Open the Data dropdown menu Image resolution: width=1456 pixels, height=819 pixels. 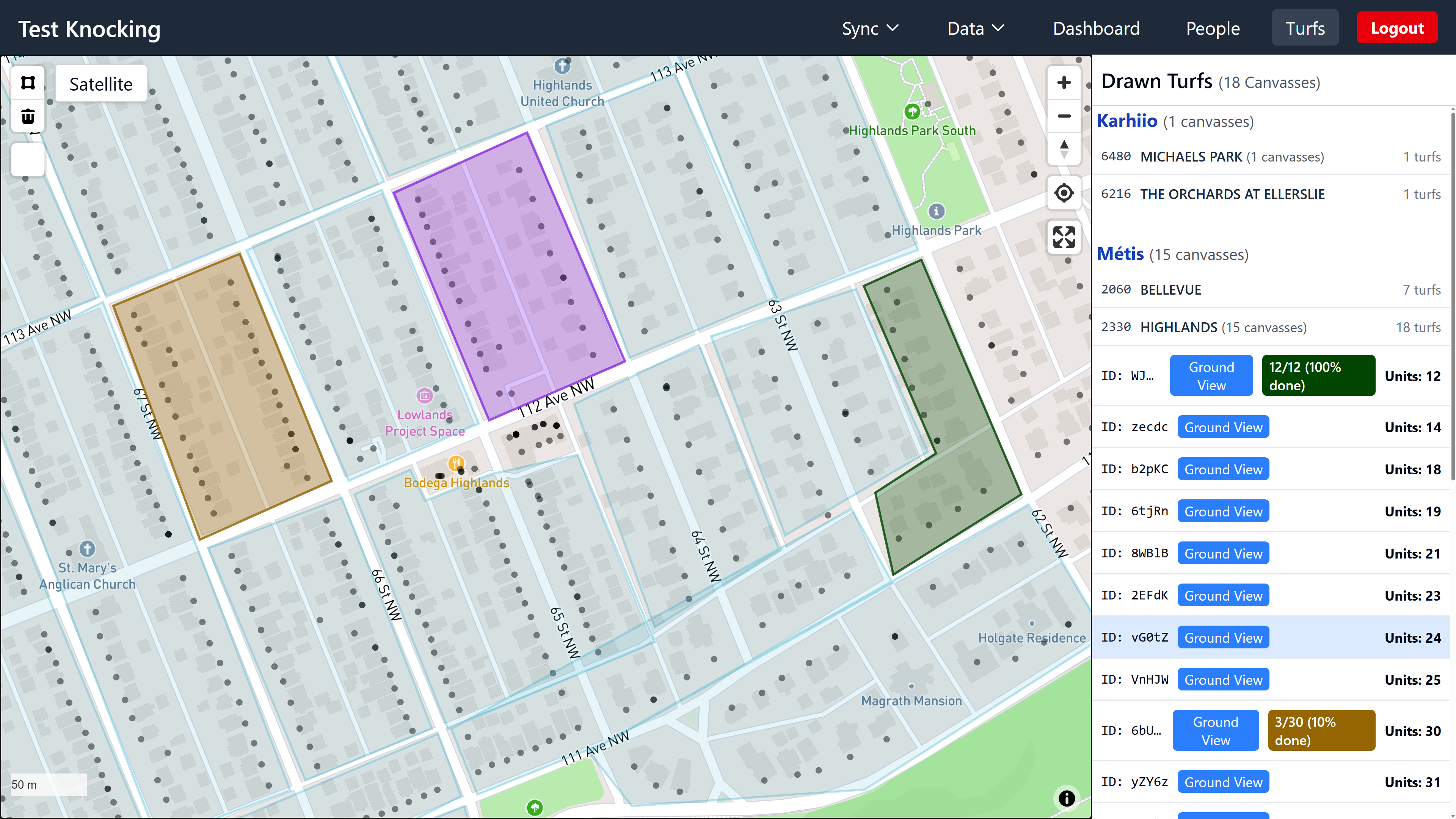click(x=975, y=28)
